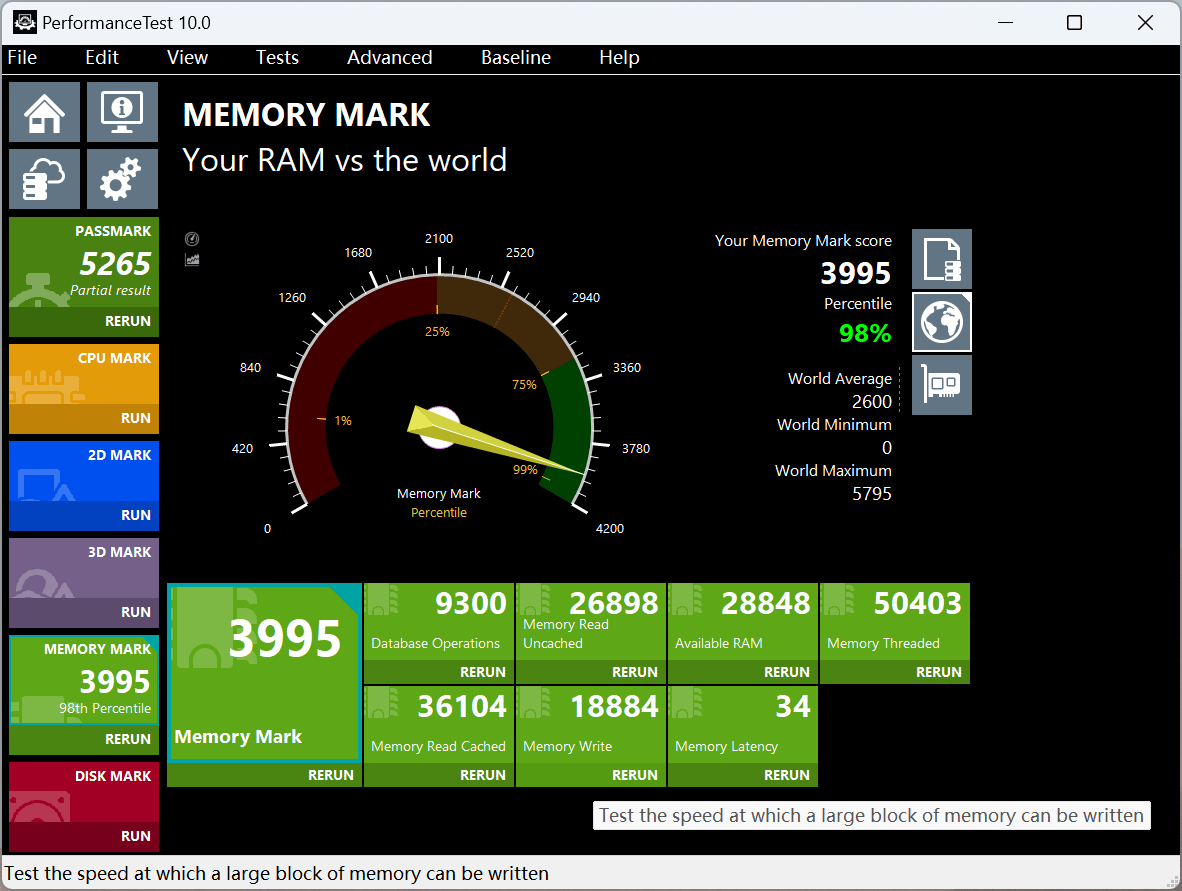Open the Advanced menu
1182x891 pixels.
pos(390,58)
